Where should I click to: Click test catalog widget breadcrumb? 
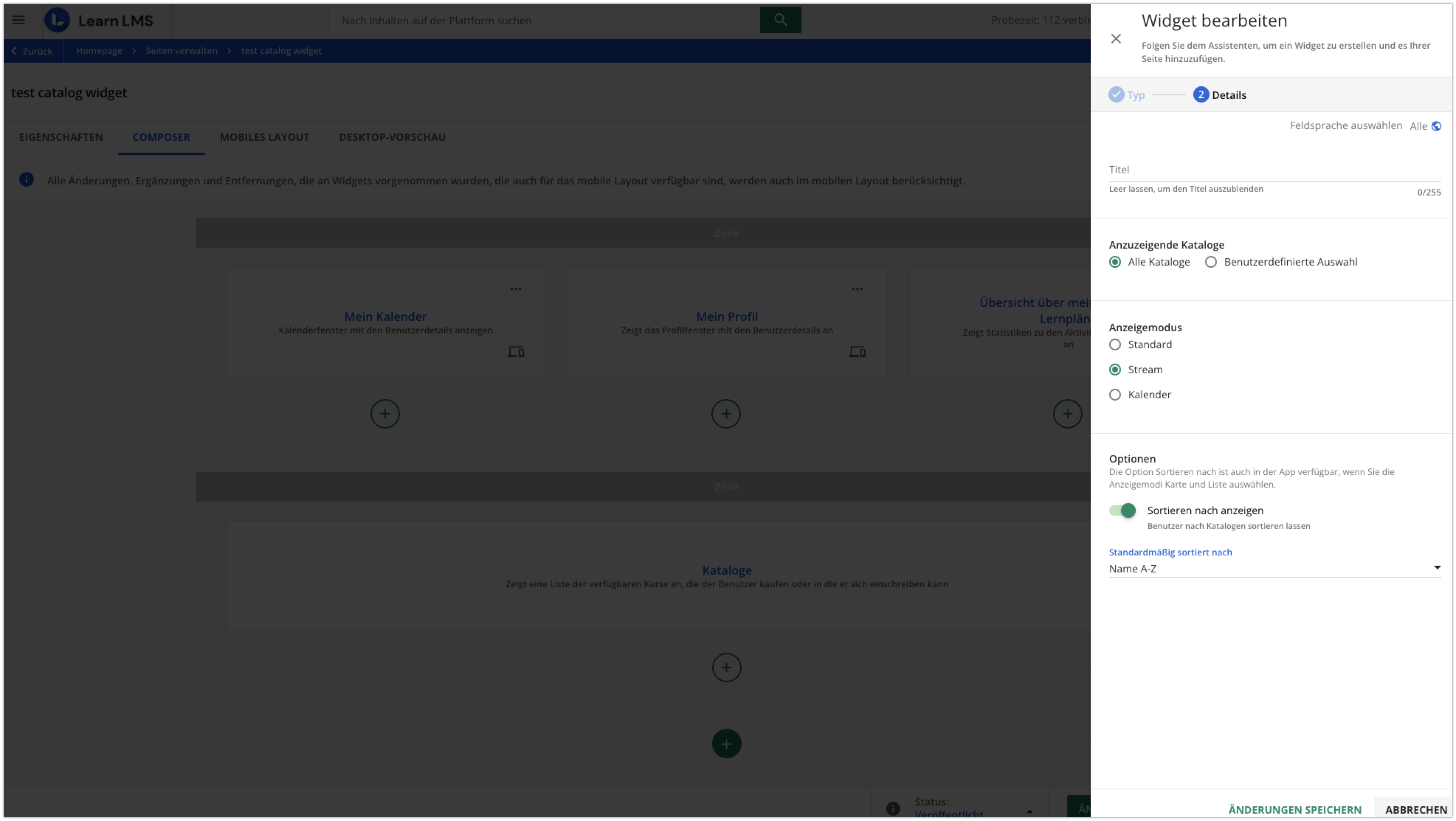pos(282,50)
